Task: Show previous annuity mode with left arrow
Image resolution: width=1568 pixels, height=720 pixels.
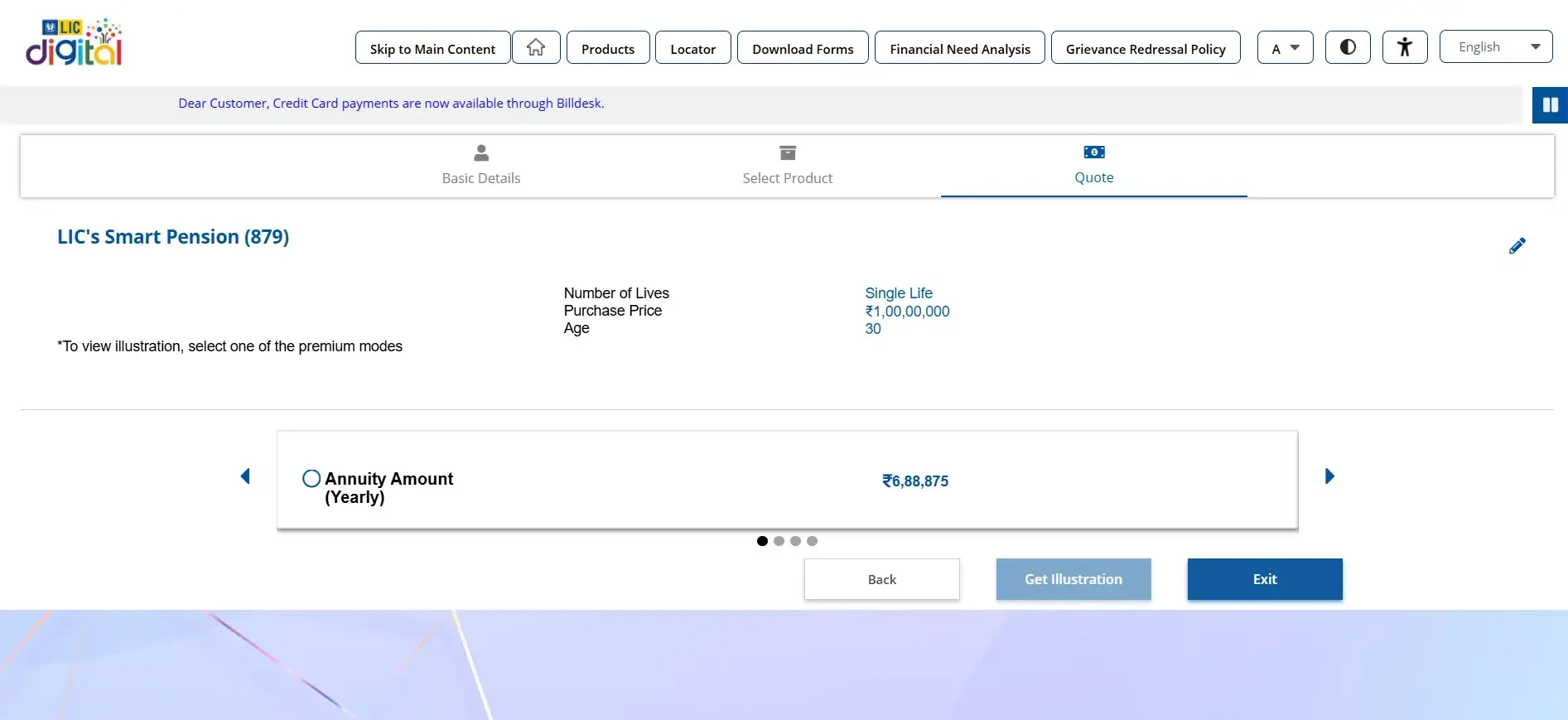Action: point(245,476)
